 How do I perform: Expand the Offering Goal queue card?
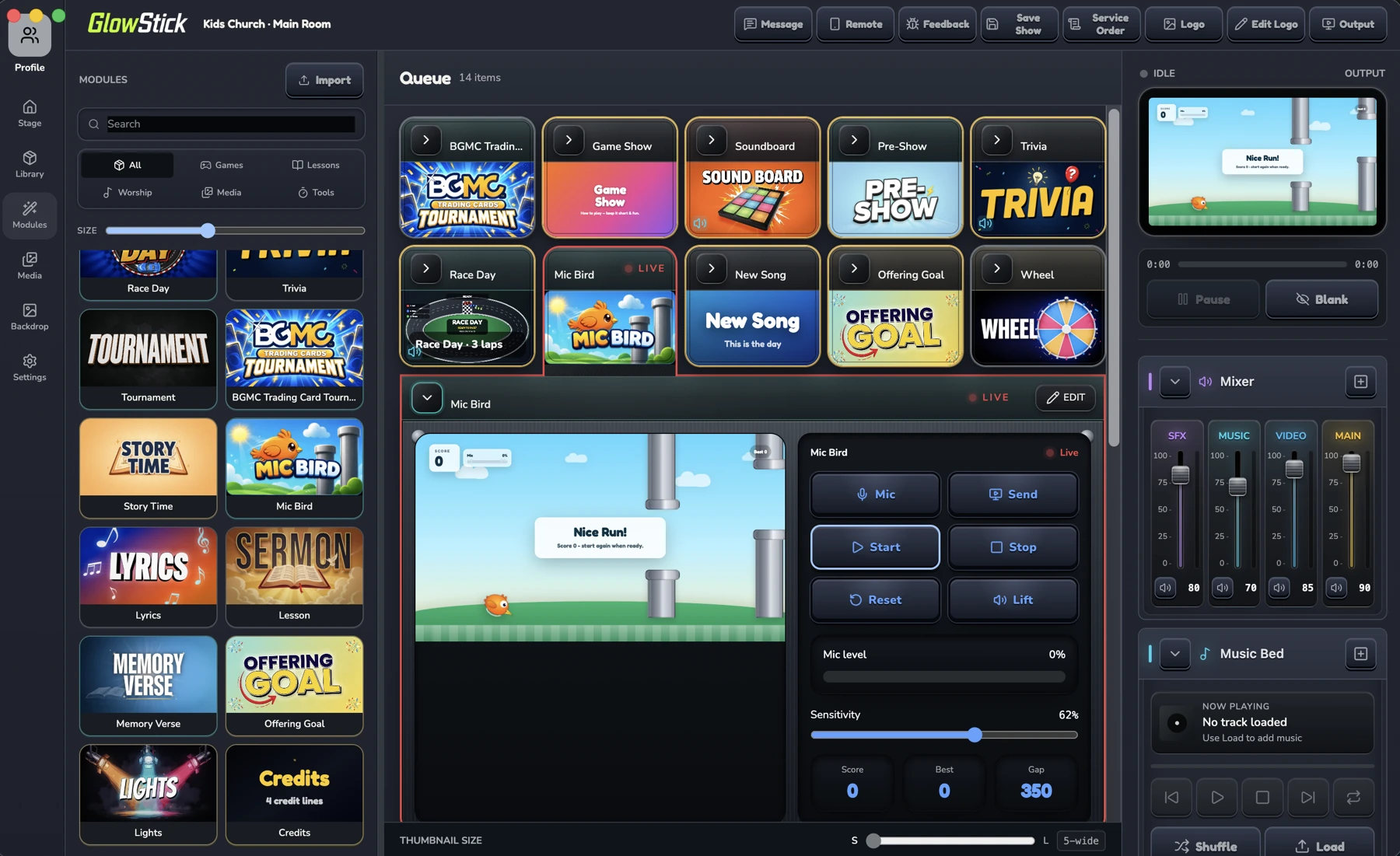(x=854, y=268)
